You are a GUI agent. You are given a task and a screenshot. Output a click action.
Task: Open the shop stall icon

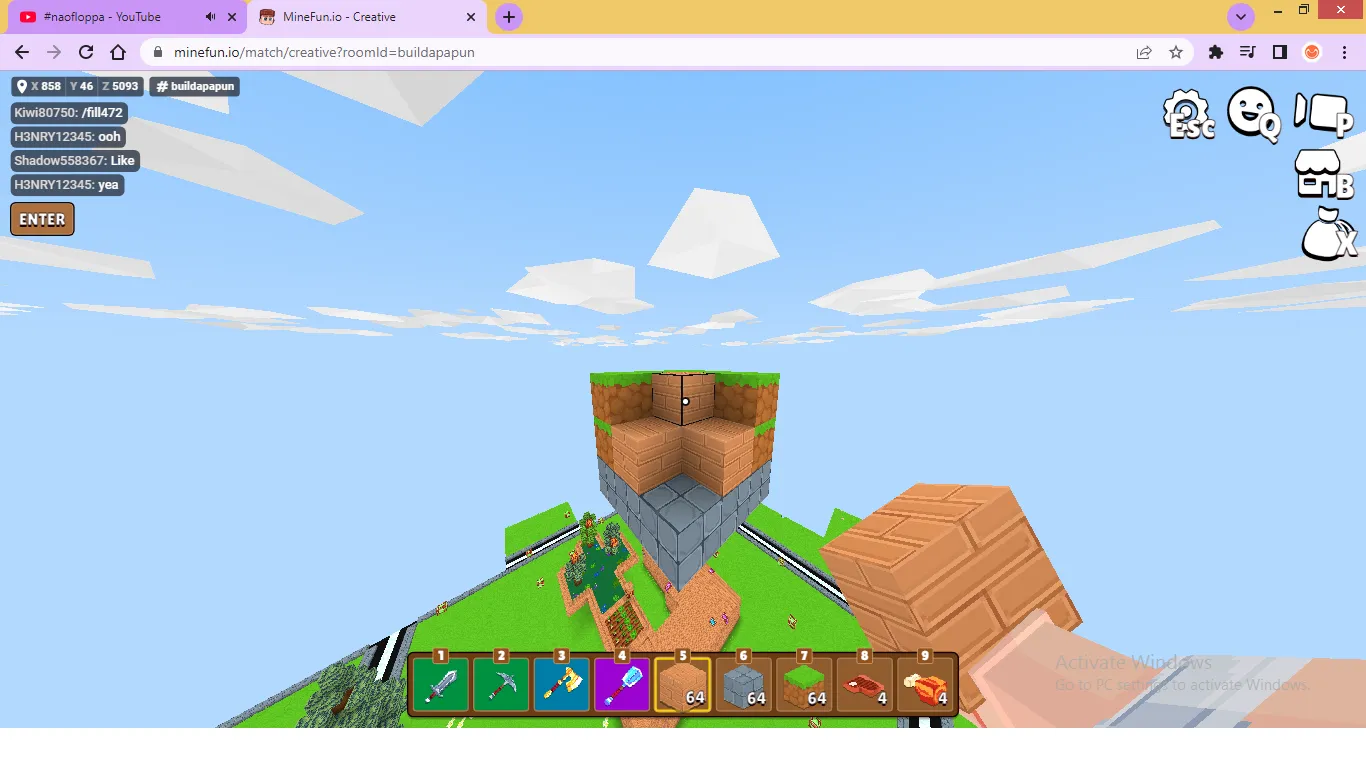click(x=1324, y=174)
